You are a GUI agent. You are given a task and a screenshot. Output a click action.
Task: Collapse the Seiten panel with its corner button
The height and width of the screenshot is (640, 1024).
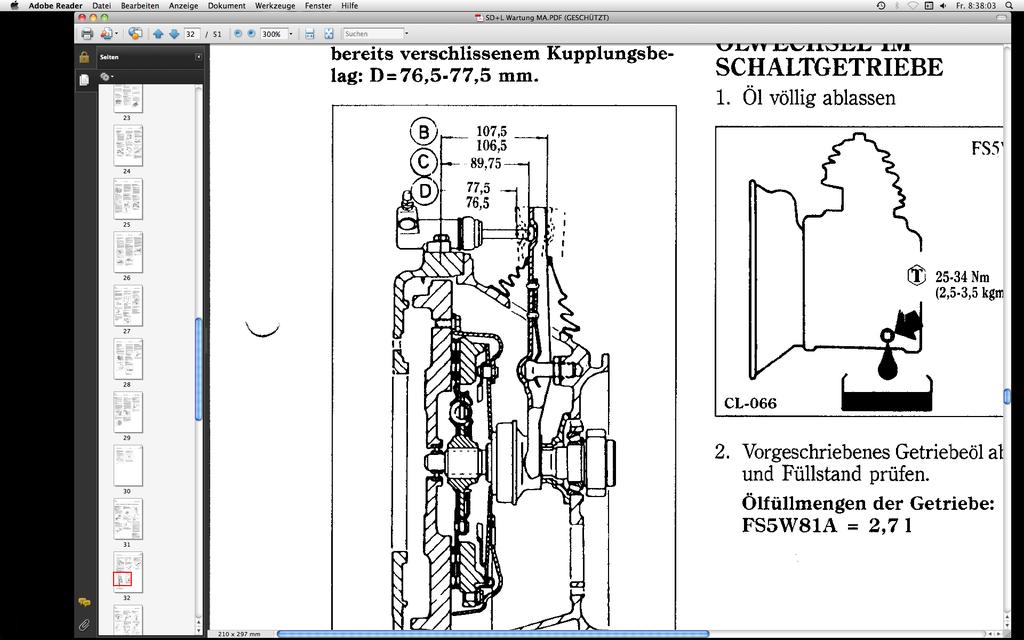pos(199,57)
